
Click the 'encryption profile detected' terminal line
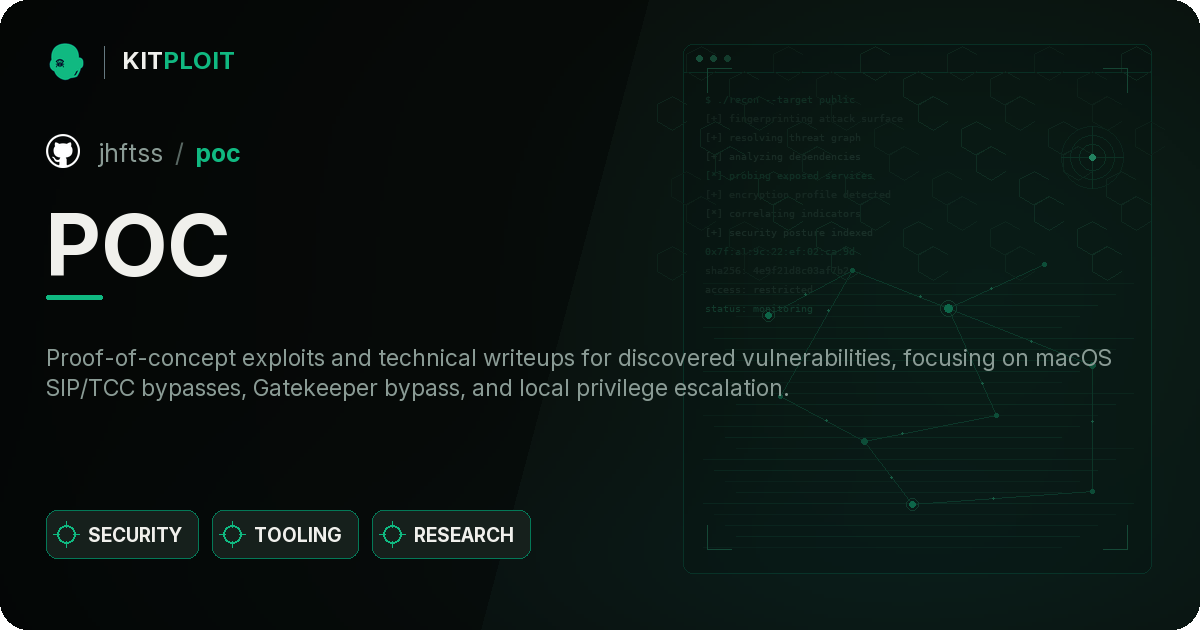pyautogui.click(x=798, y=195)
